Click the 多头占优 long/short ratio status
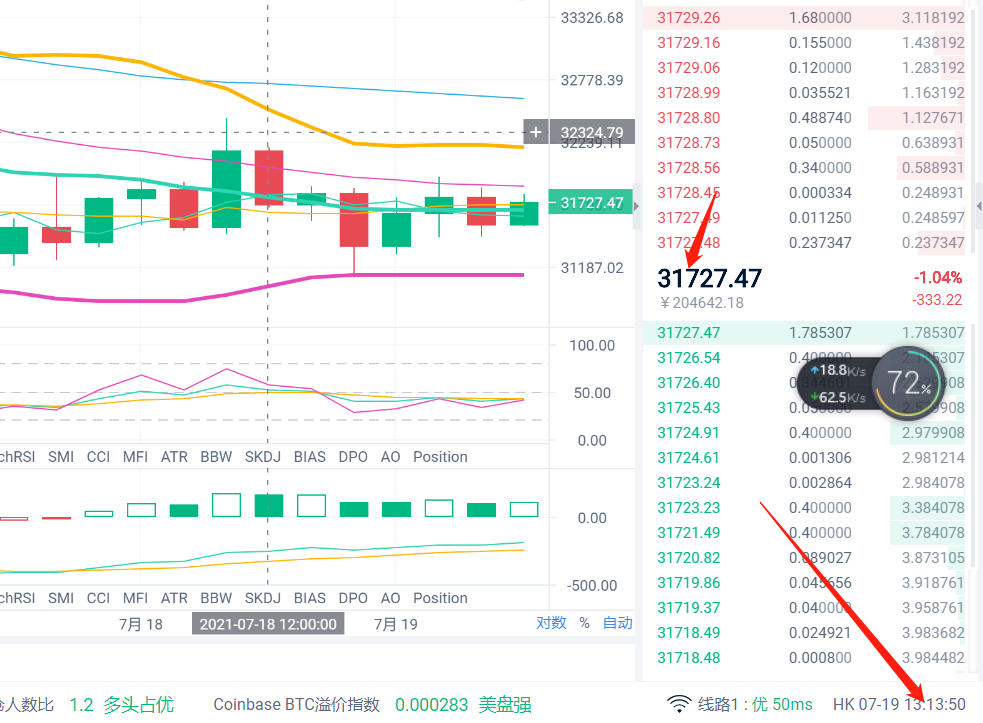 tap(139, 705)
